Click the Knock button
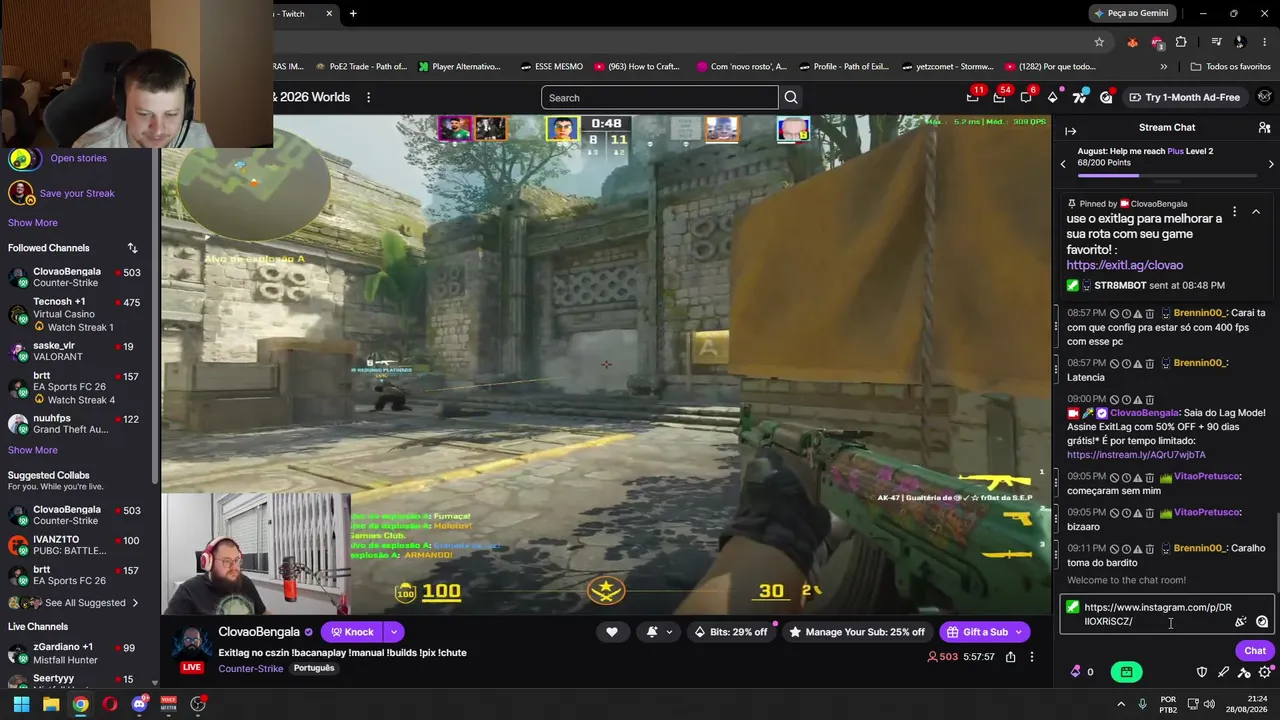Screen dimensions: 1280x720 (x=351, y=632)
